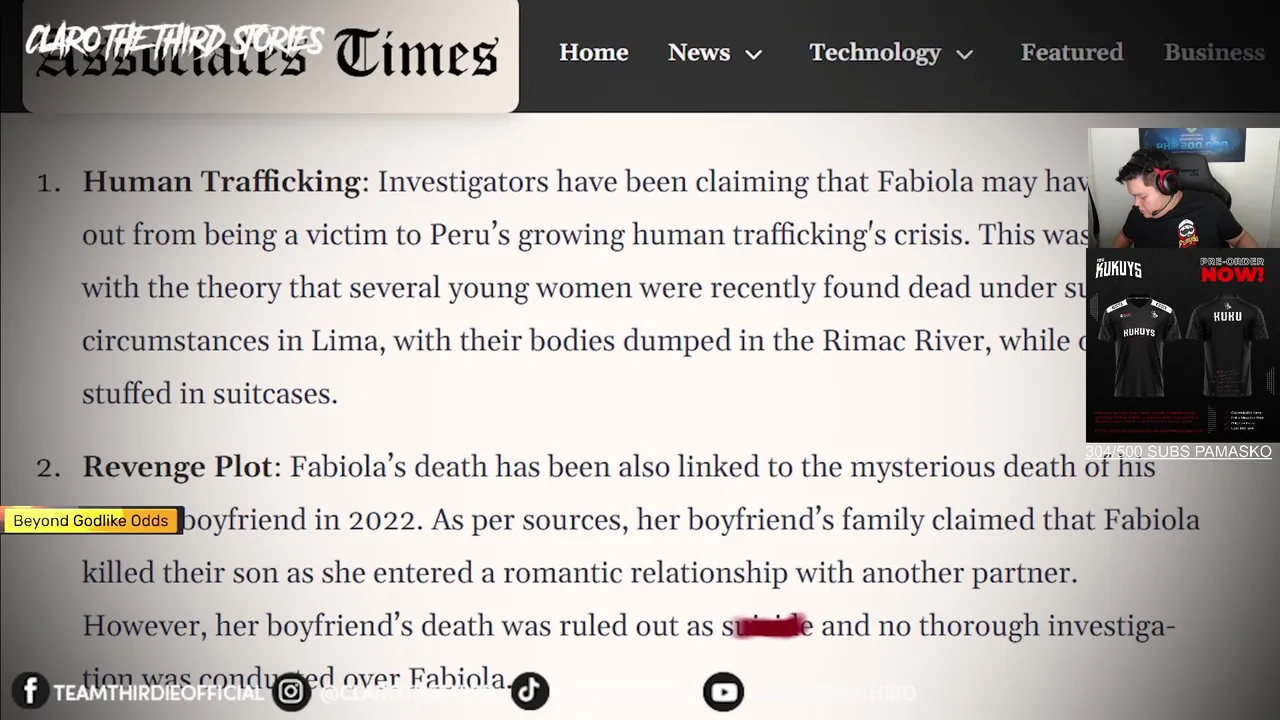Screen dimensions: 1280x720
Task: Click the YouTube icon at the bottom
Action: pos(723,691)
